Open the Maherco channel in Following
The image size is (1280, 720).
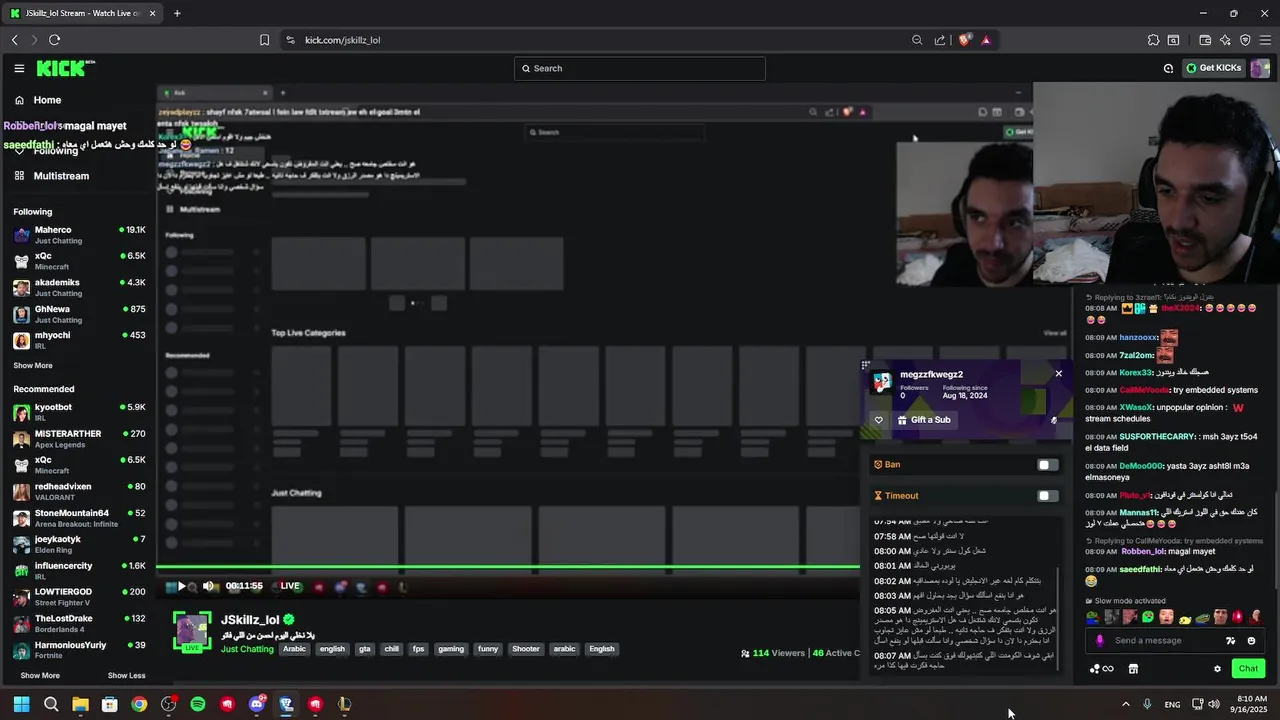tap(78, 235)
